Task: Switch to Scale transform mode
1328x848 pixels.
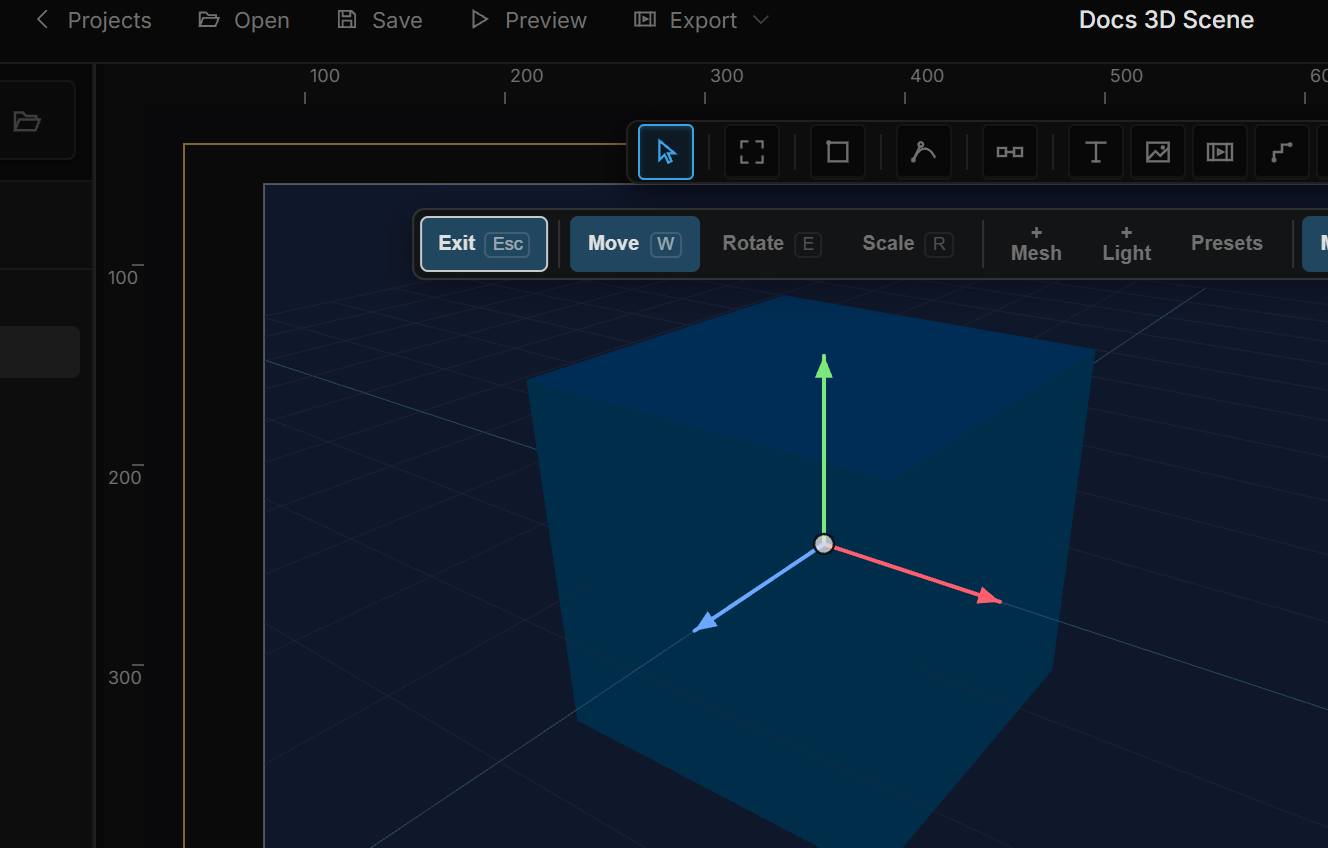Action: 908,244
